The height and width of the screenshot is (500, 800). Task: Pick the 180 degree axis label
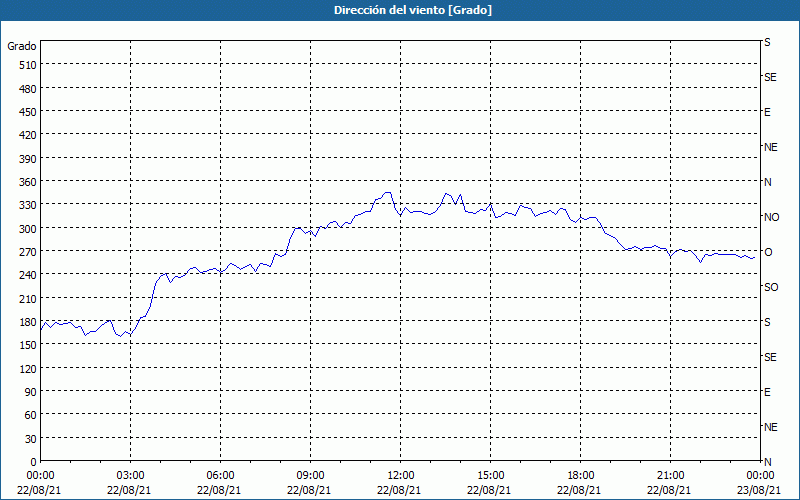click(x=28, y=322)
